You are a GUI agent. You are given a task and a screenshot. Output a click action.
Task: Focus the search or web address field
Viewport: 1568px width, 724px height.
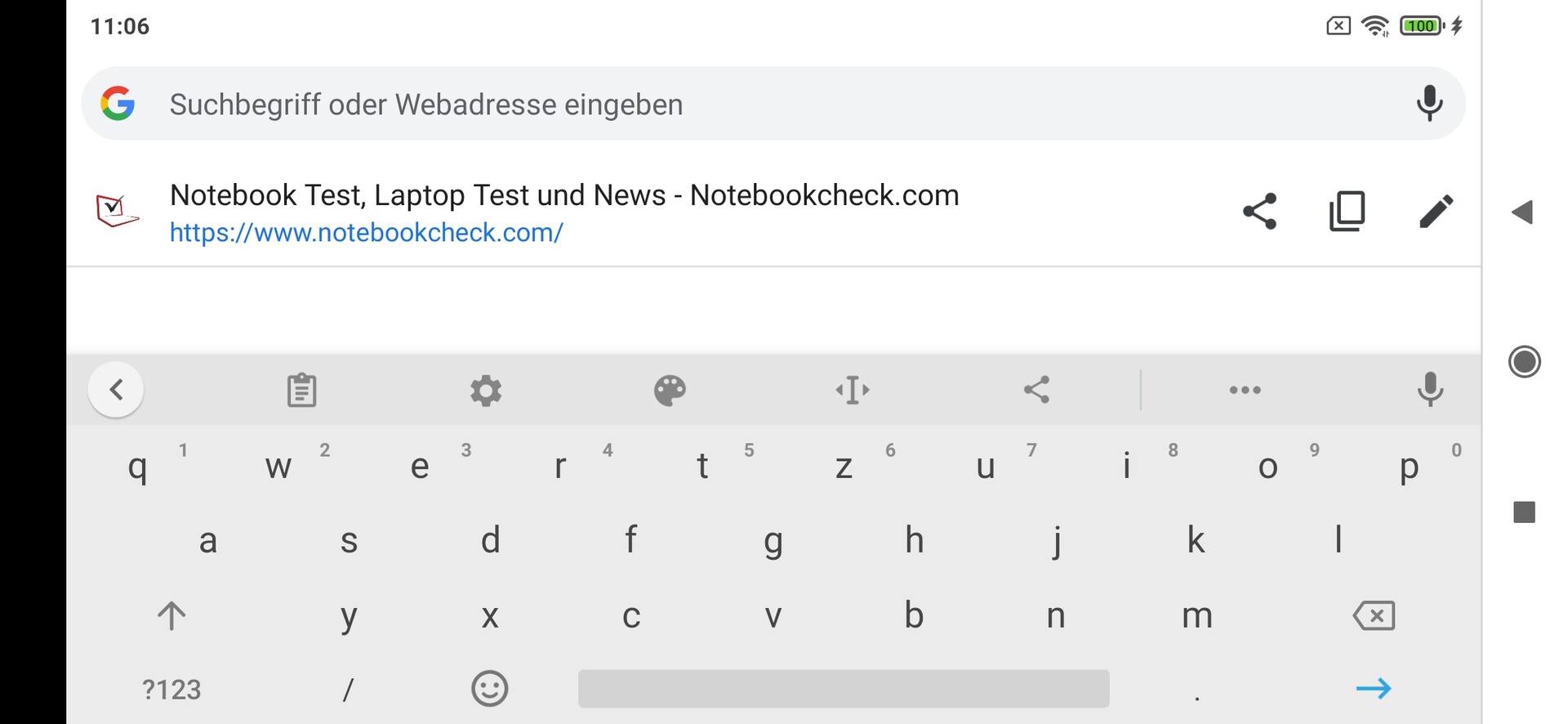(735, 105)
